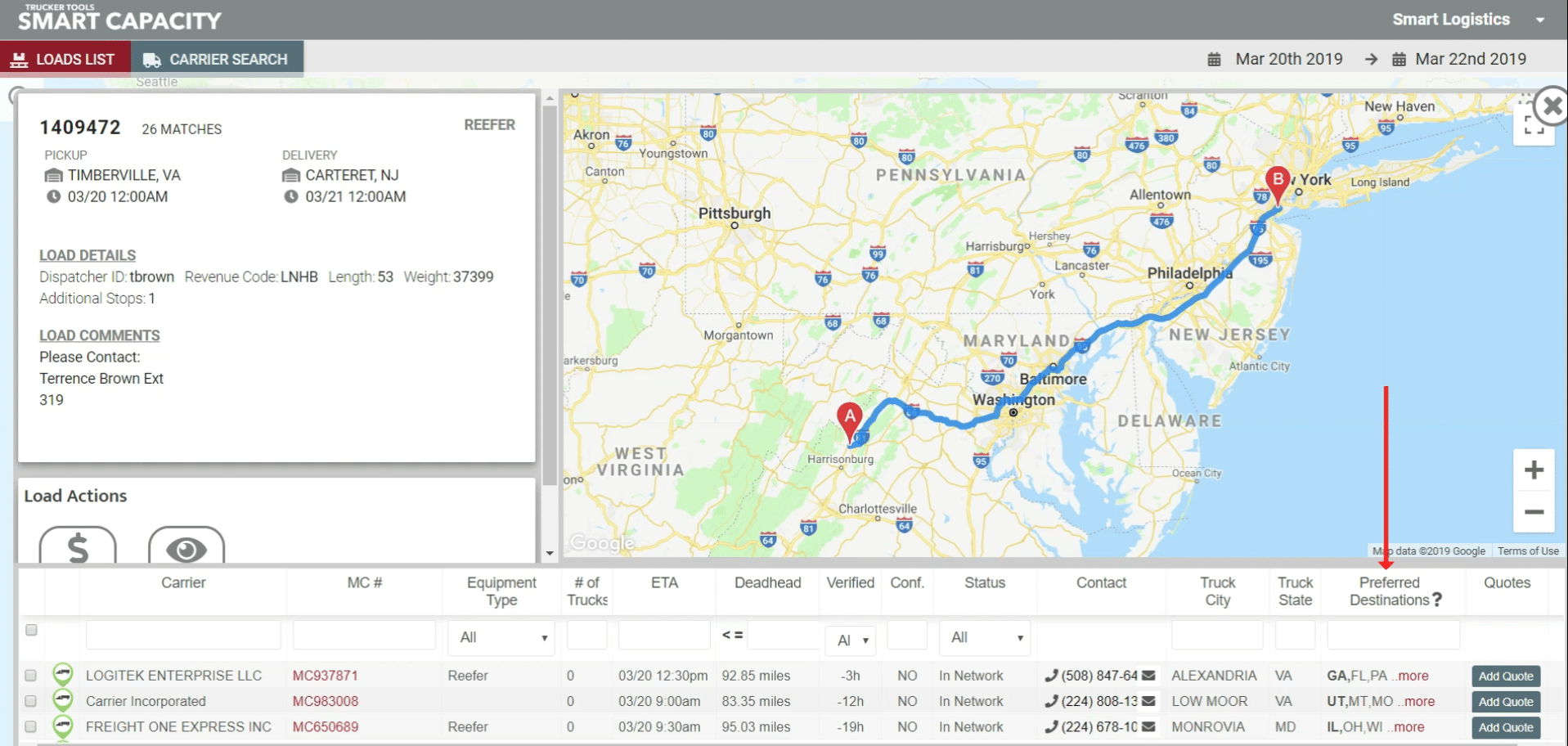1568x746 pixels.
Task: Open the Status filter dropdown
Action: click(x=985, y=637)
